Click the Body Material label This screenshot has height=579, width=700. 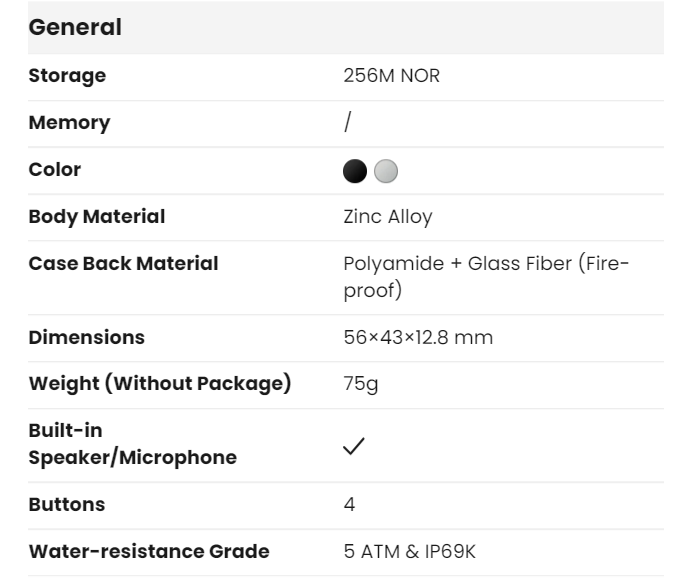[x=97, y=216]
